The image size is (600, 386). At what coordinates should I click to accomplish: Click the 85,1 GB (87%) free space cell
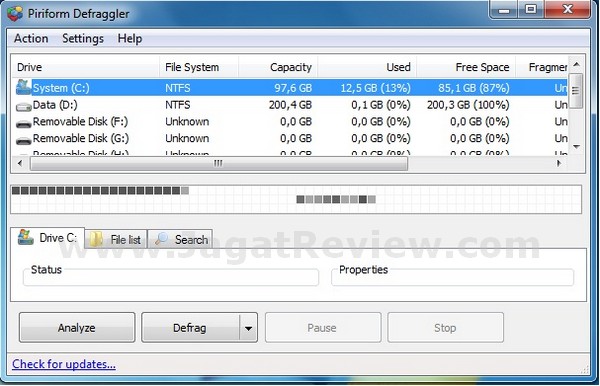click(474, 88)
